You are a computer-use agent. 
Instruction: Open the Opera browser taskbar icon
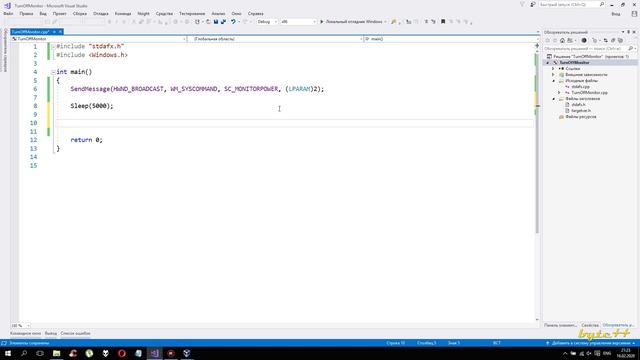click(x=122, y=353)
